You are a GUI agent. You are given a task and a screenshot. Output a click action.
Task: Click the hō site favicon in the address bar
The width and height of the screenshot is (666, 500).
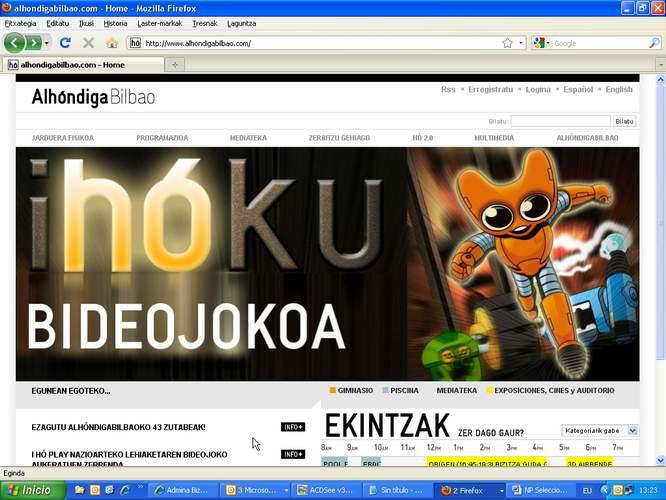(135, 43)
